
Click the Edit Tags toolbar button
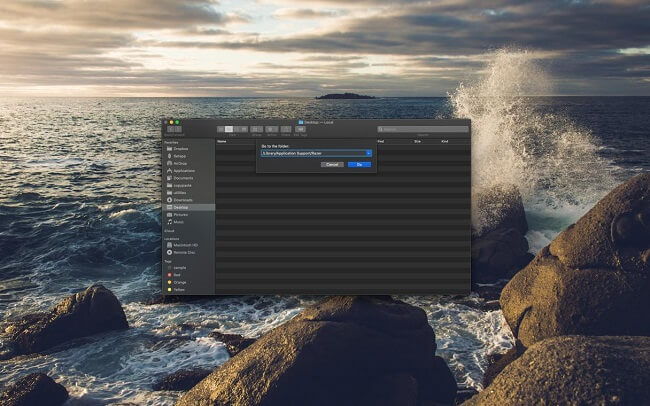[300, 129]
